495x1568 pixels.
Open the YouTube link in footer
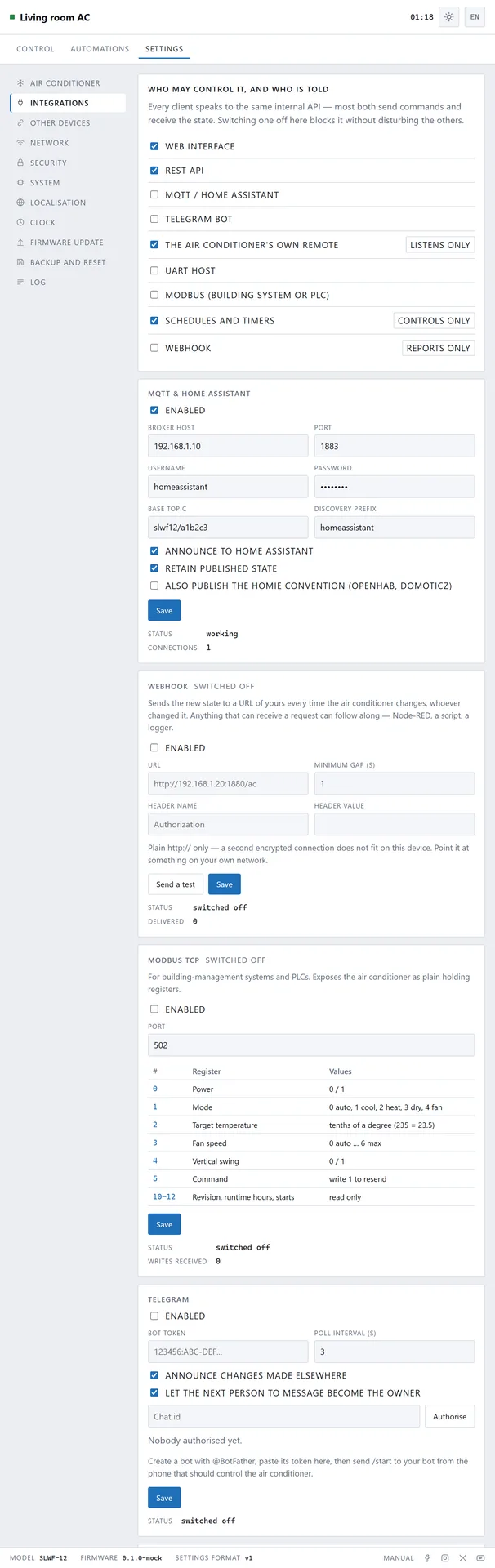[x=479, y=1558]
